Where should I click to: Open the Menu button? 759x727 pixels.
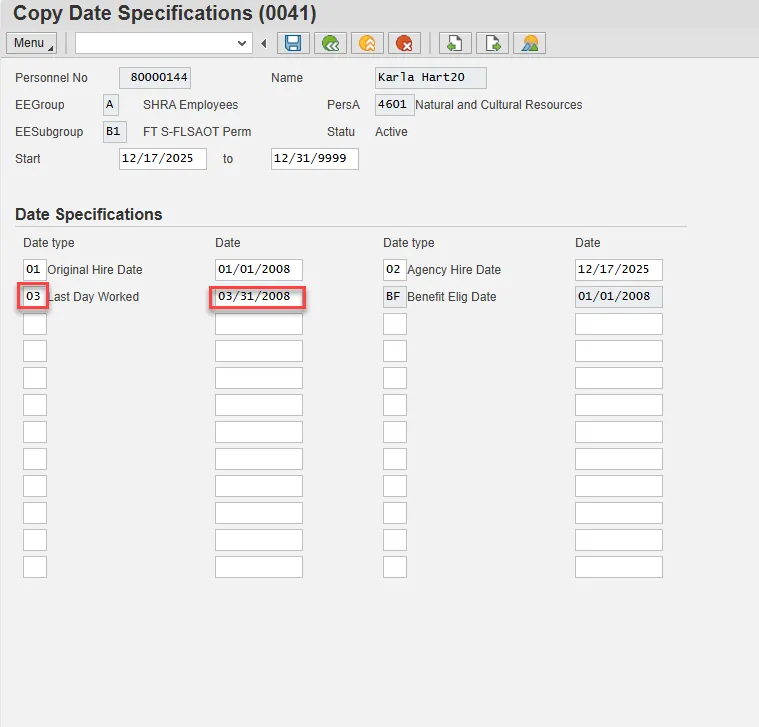pyautogui.click(x=32, y=43)
